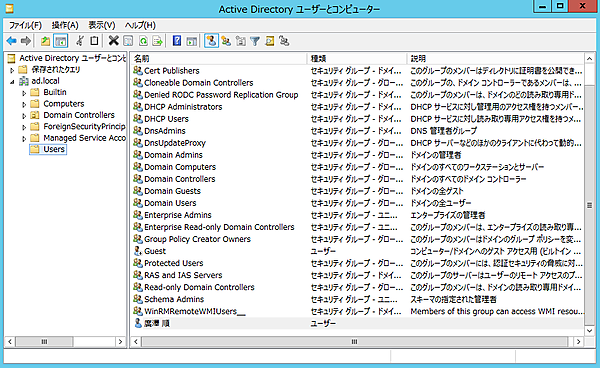The image size is (600, 368).
Task: Select the RAS and IAS Servers group
Action: click(x=183, y=275)
